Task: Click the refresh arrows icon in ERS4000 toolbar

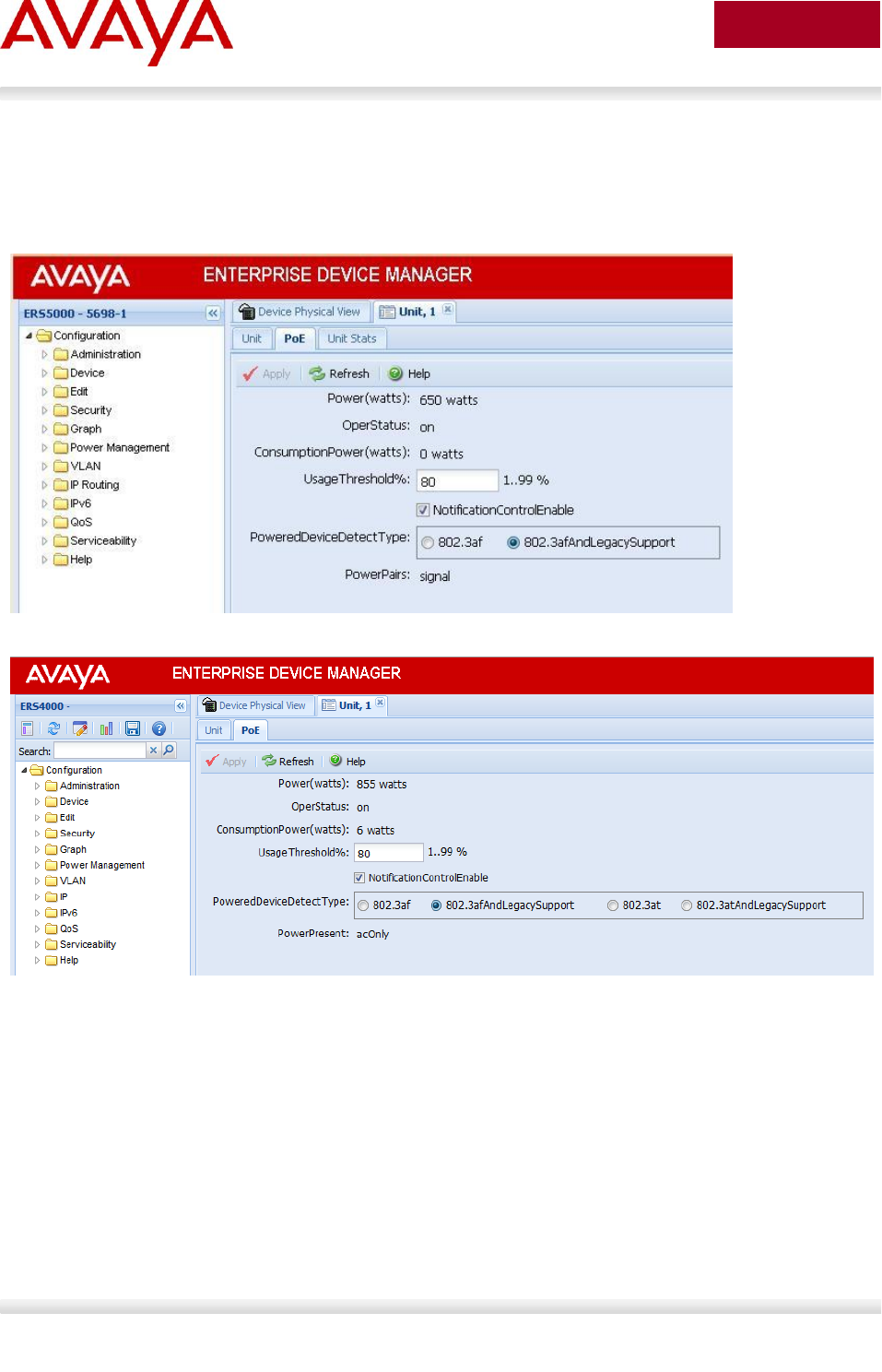Action: (x=53, y=728)
